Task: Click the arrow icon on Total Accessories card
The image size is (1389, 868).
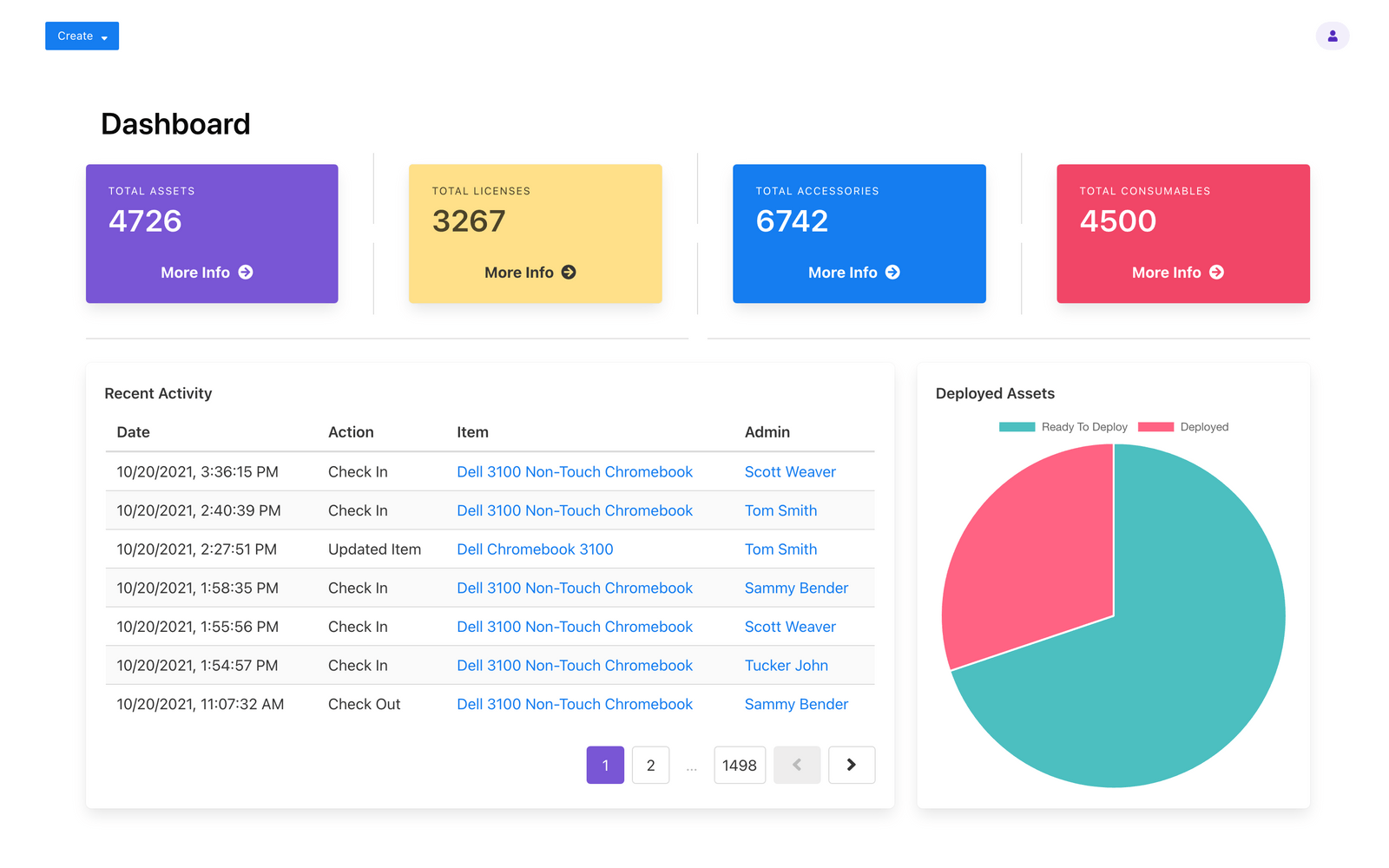Action: tap(893, 272)
